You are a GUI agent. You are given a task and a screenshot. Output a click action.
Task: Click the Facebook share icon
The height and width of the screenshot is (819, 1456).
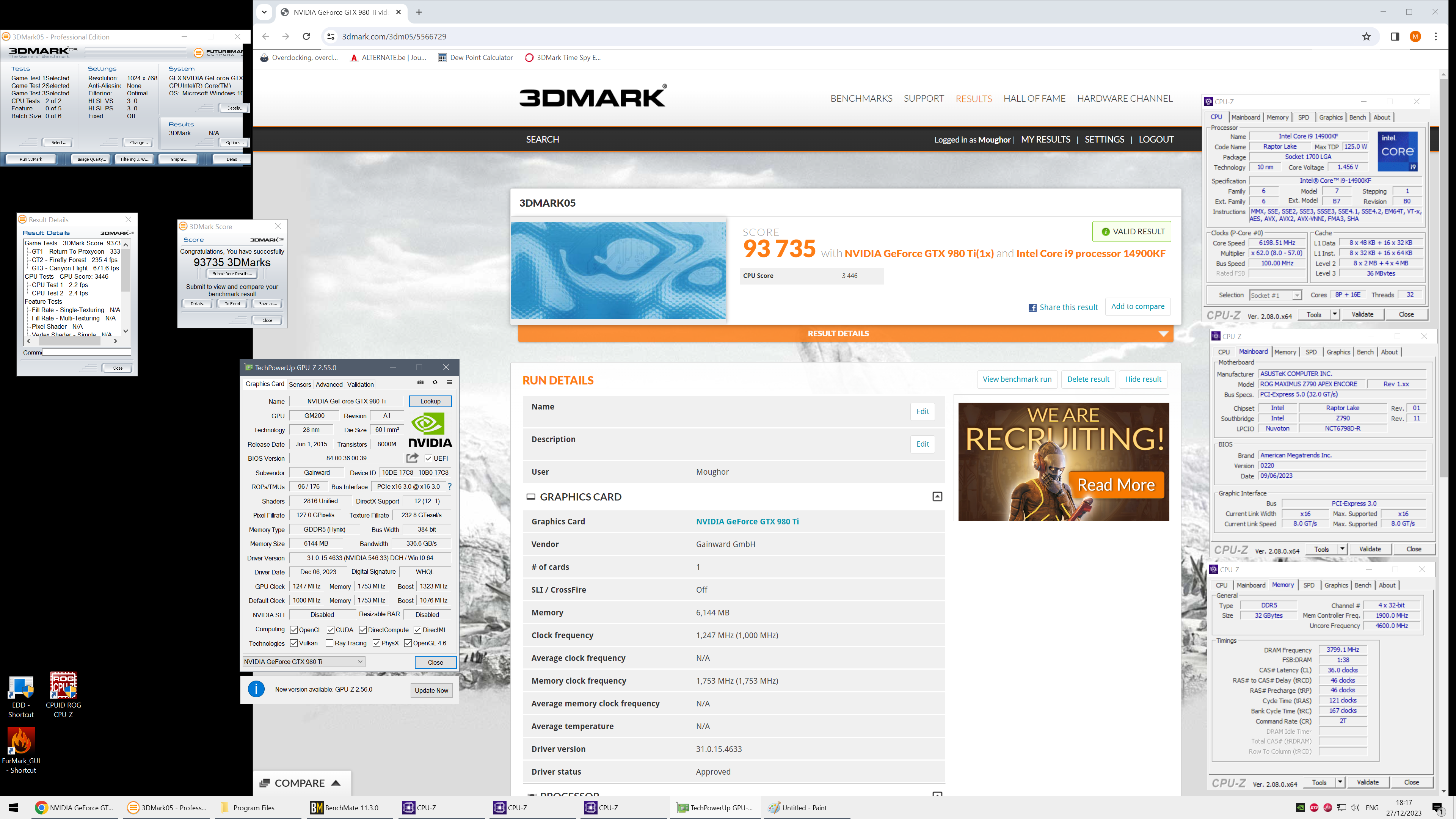1032,308
